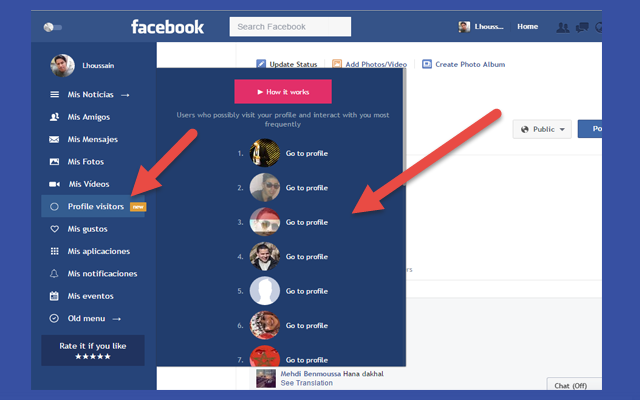This screenshot has height=400, width=640.
Task: Open Mis notificaciones menu entry
Action: tap(102, 273)
